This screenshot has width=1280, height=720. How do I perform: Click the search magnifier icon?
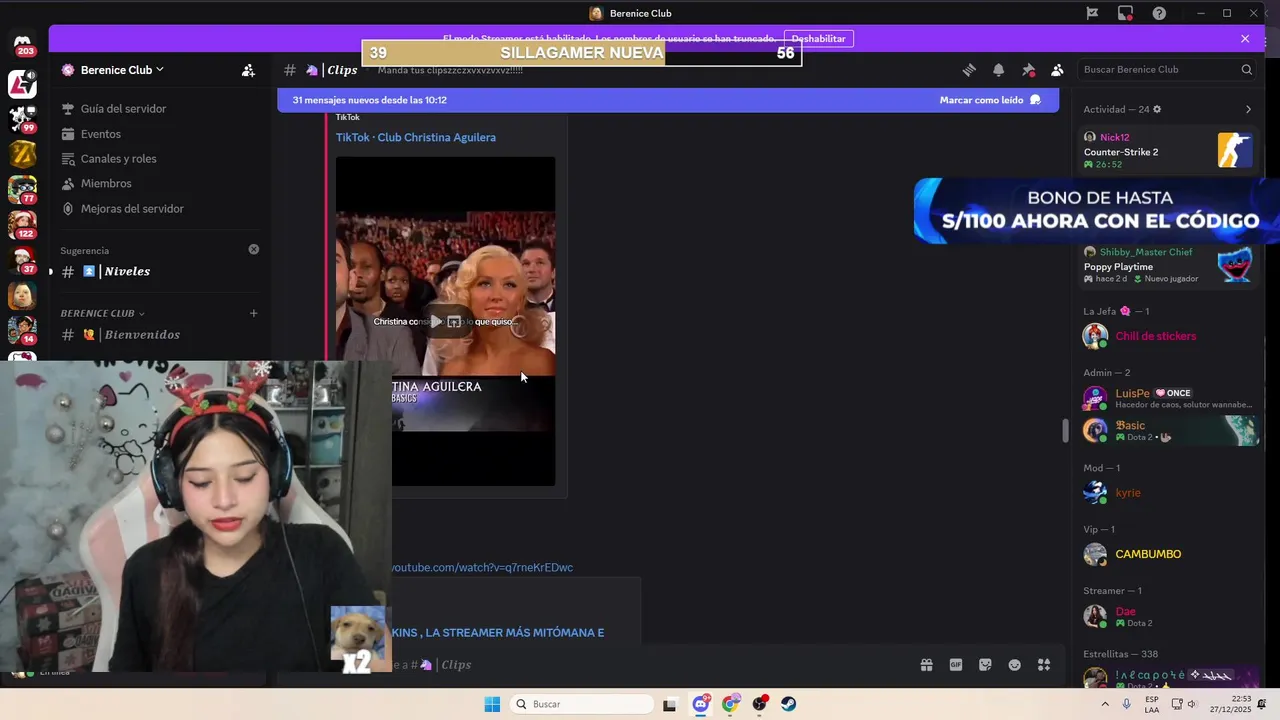pyautogui.click(x=1247, y=70)
